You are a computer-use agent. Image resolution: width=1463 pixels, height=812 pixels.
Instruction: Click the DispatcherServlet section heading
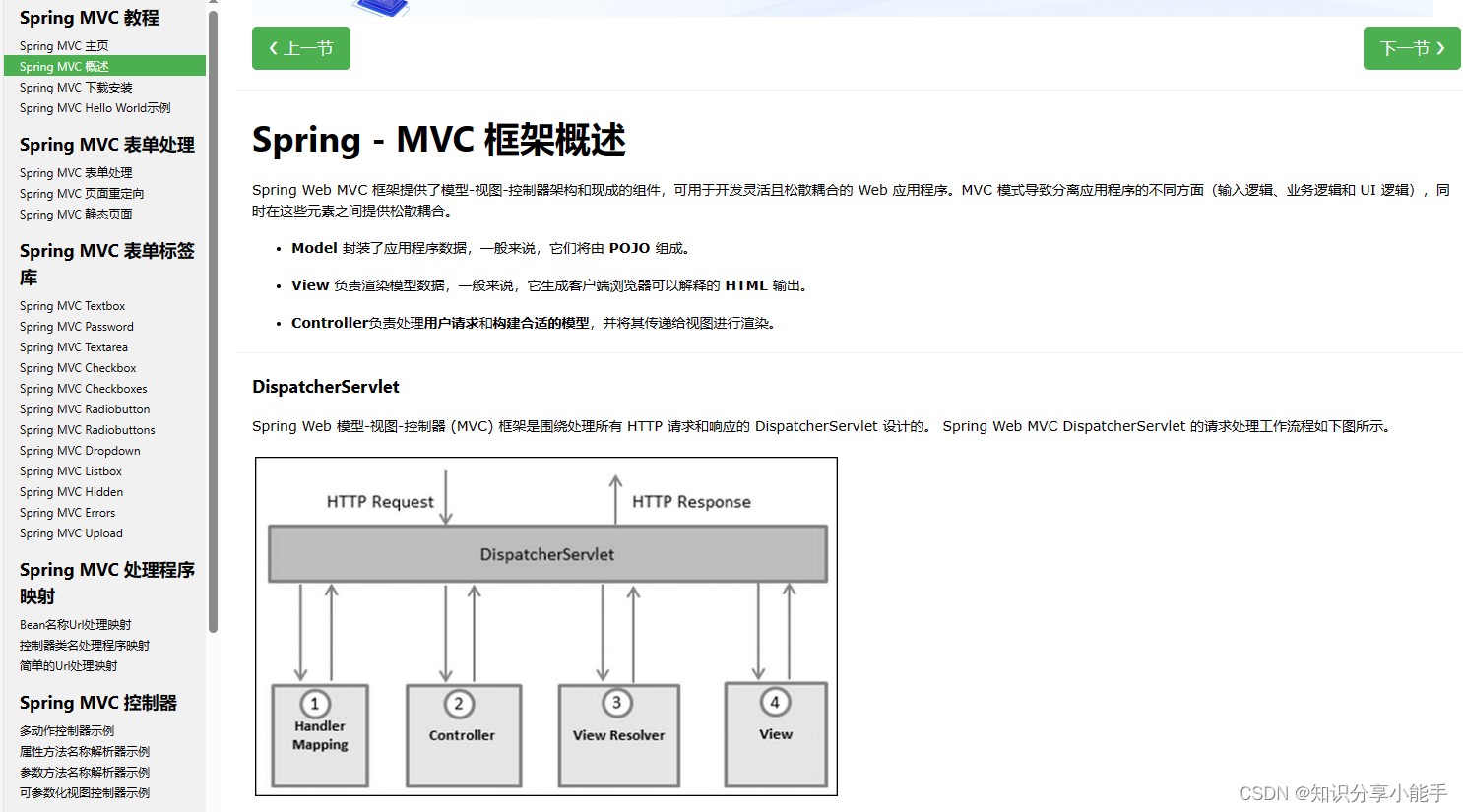tap(326, 387)
